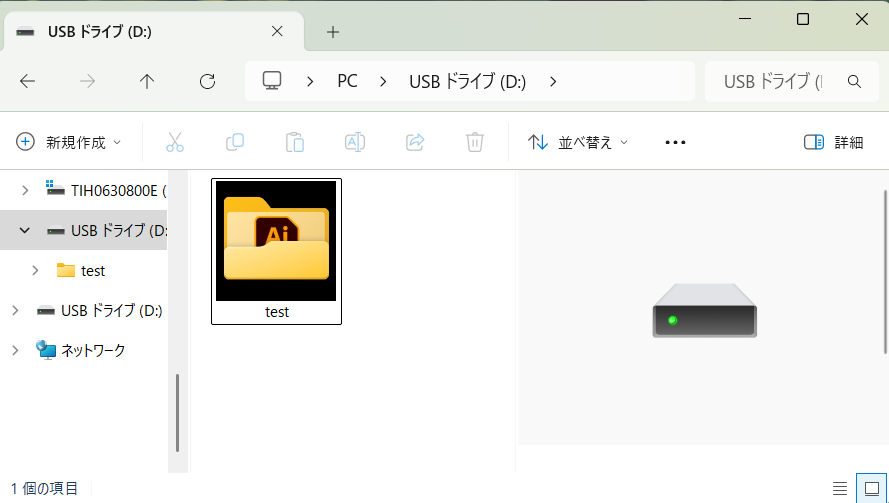
Task: Switch to large icons view icon
Action: 871,488
